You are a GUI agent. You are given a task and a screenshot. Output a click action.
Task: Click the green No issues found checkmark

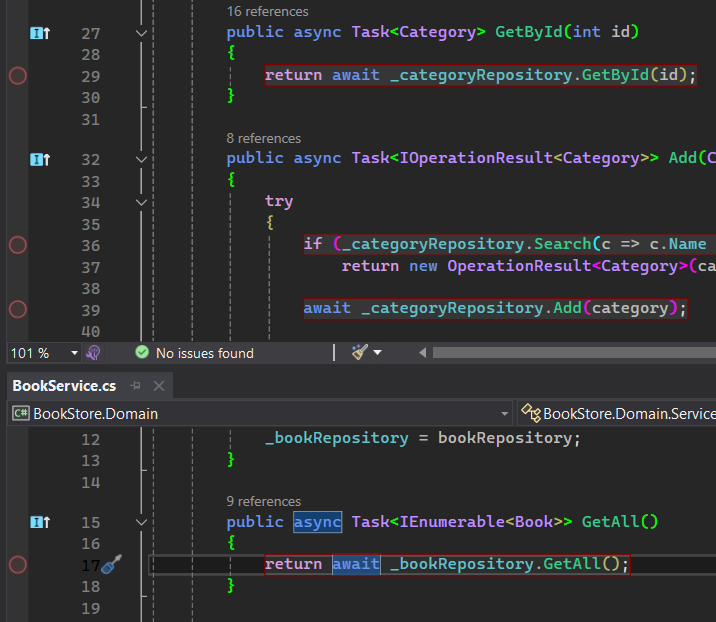(x=142, y=353)
